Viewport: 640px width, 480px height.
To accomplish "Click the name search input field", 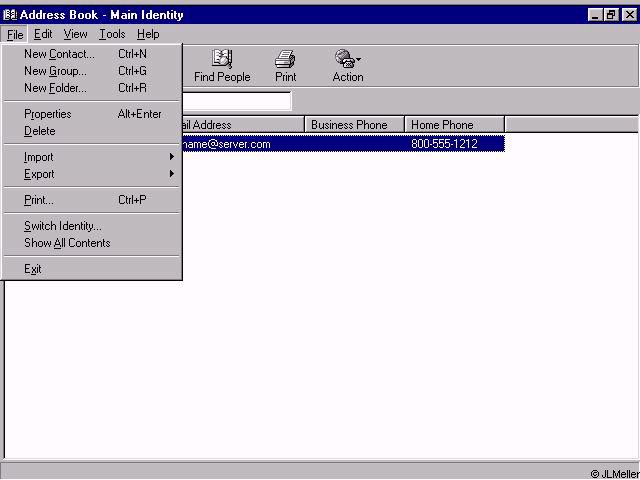I will (236, 101).
